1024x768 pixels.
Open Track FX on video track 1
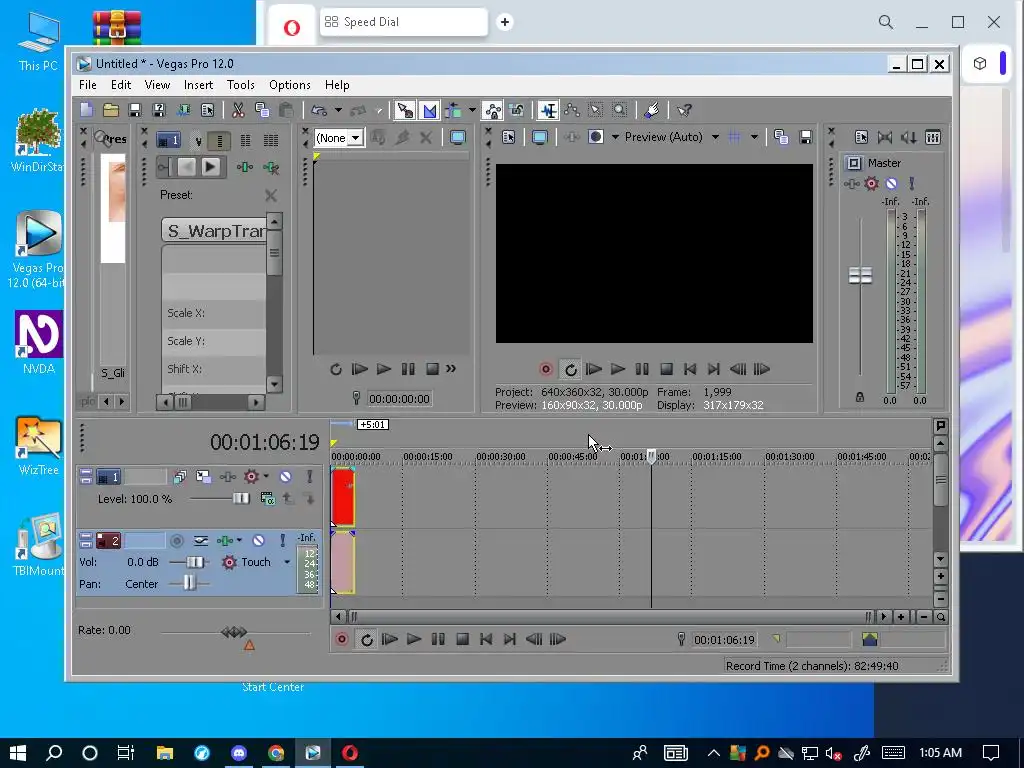click(227, 477)
